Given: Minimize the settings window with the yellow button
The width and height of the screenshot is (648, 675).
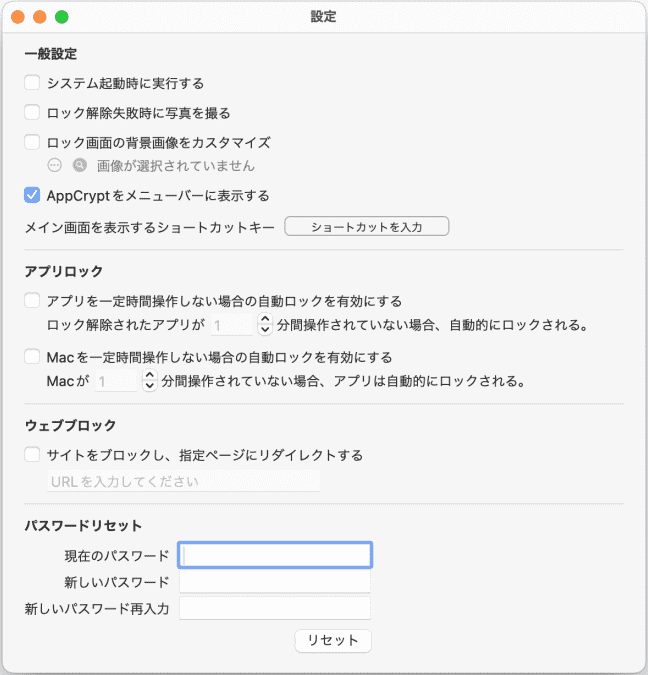Looking at the screenshot, I should (x=40, y=17).
